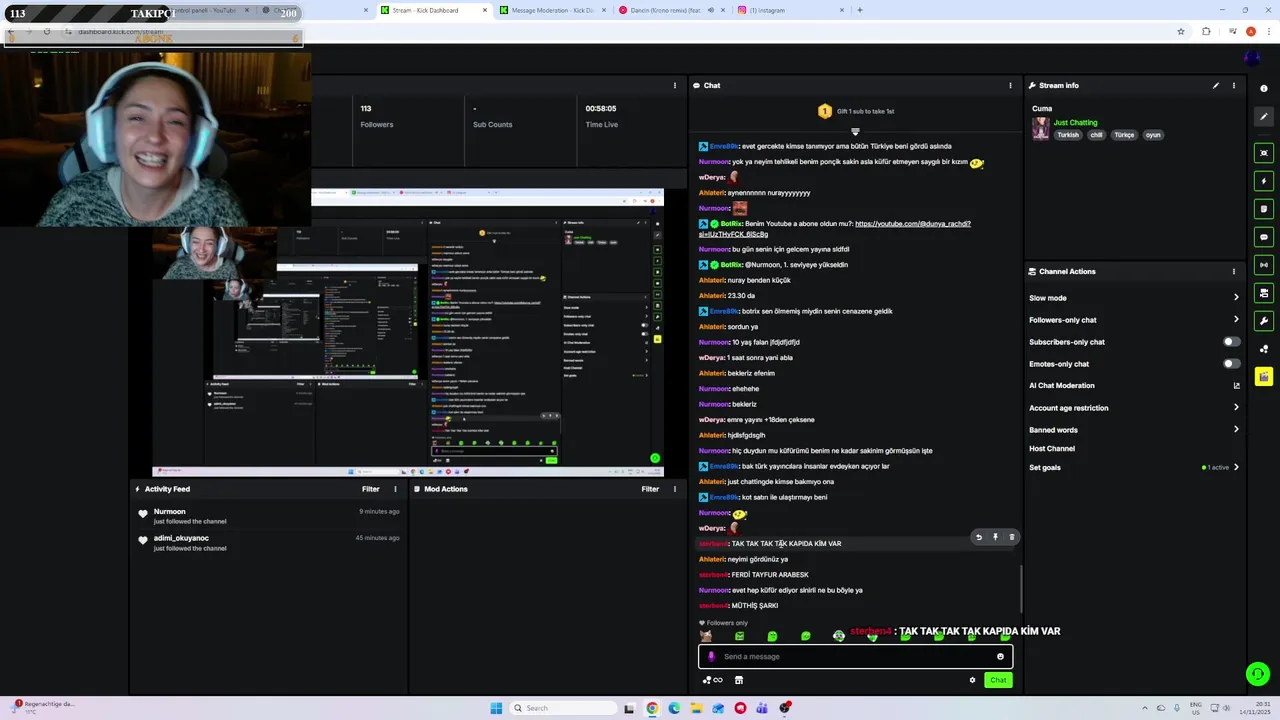This screenshot has height=720, width=1280.
Task: Click the oyun stream tag
Action: 1153,135
